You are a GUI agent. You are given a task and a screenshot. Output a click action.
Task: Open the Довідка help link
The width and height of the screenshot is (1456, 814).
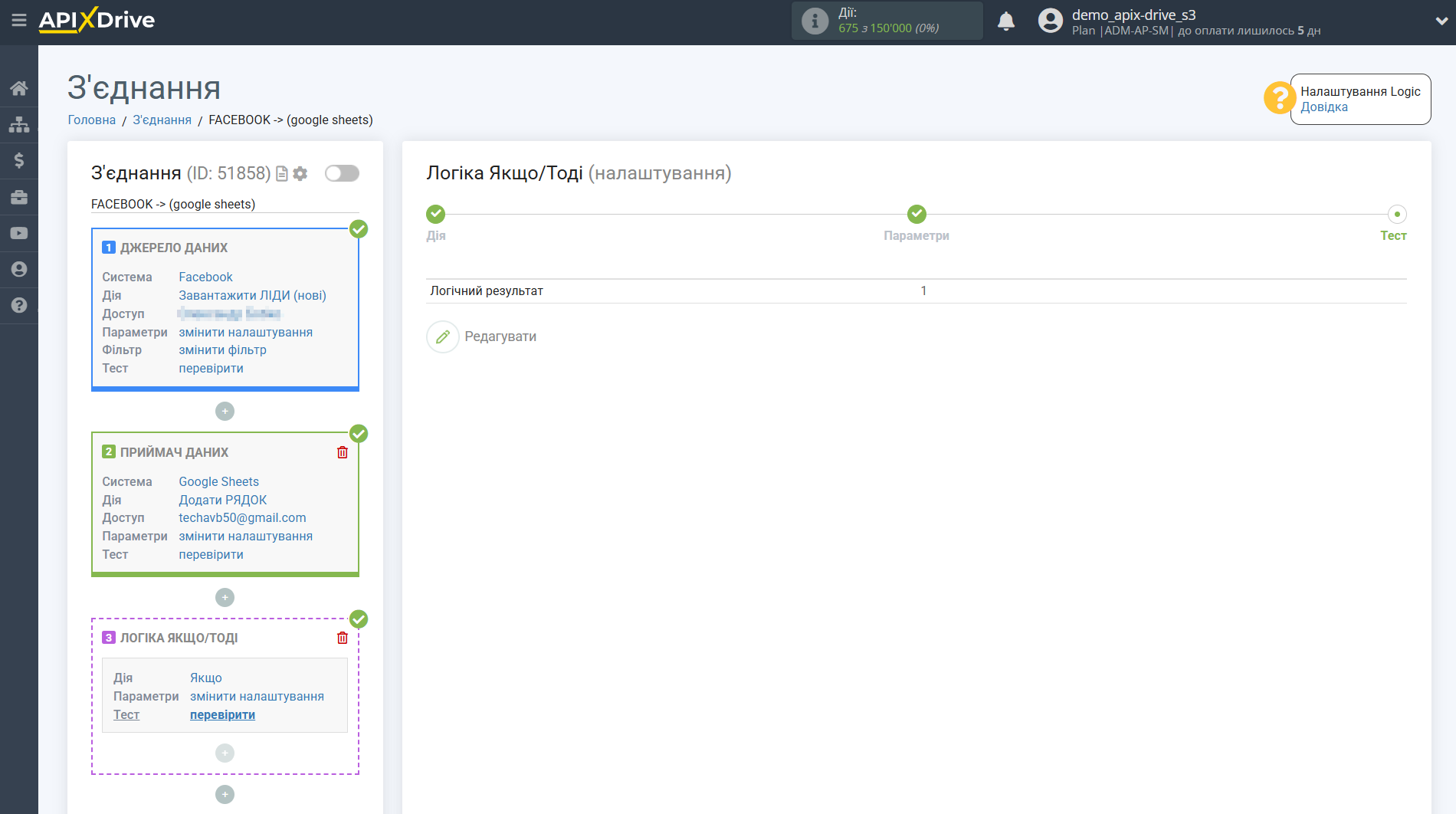pyautogui.click(x=1323, y=107)
